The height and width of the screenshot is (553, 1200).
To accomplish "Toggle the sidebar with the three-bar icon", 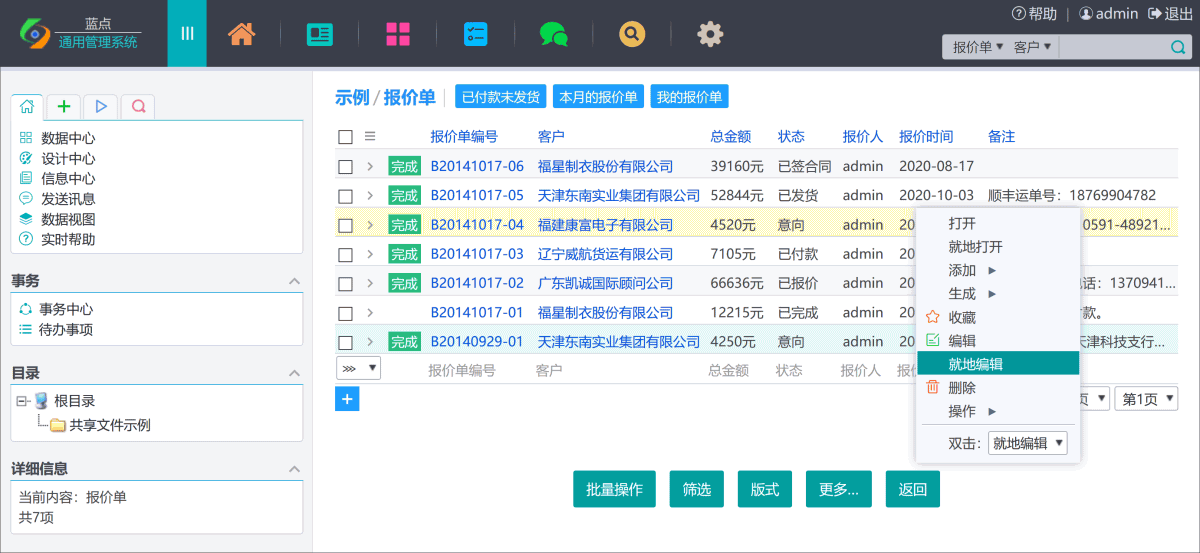I will point(187,34).
